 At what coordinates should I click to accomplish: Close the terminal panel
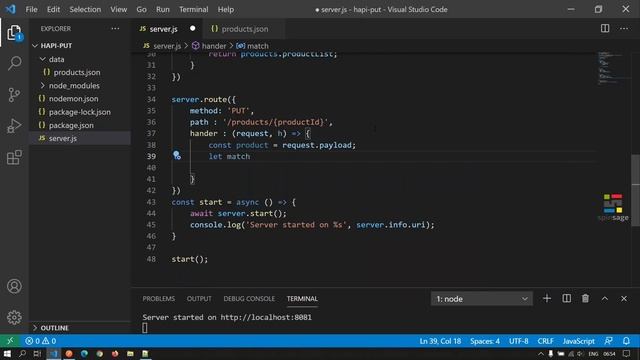coord(624,299)
